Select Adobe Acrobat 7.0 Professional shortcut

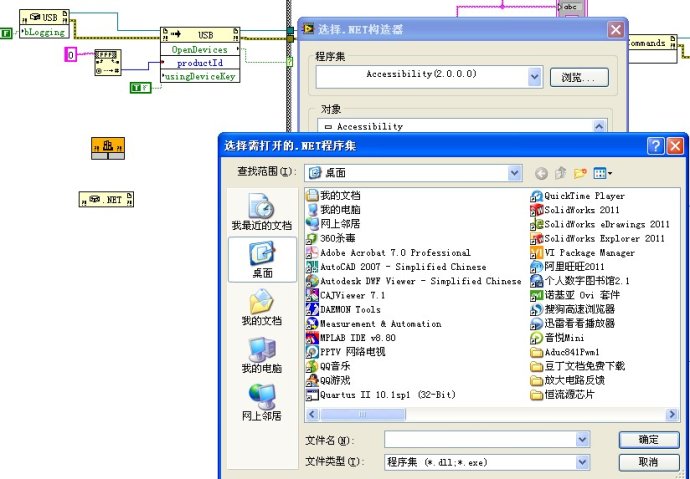[x=389, y=252]
